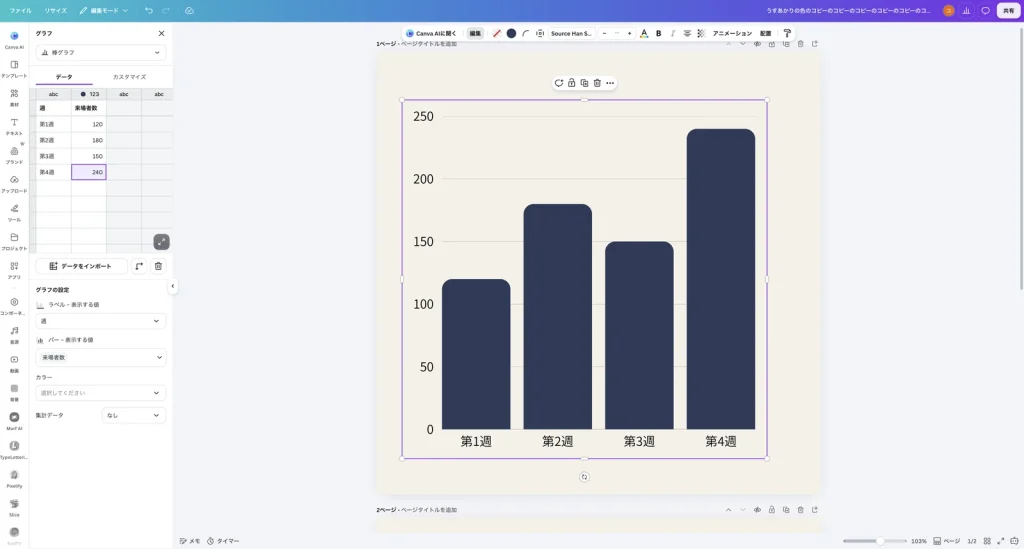Viewport: 1024px width, 549px height.
Task: Duplicate the chart using floating toolbar copy icon
Action: click(x=584, y=83)
